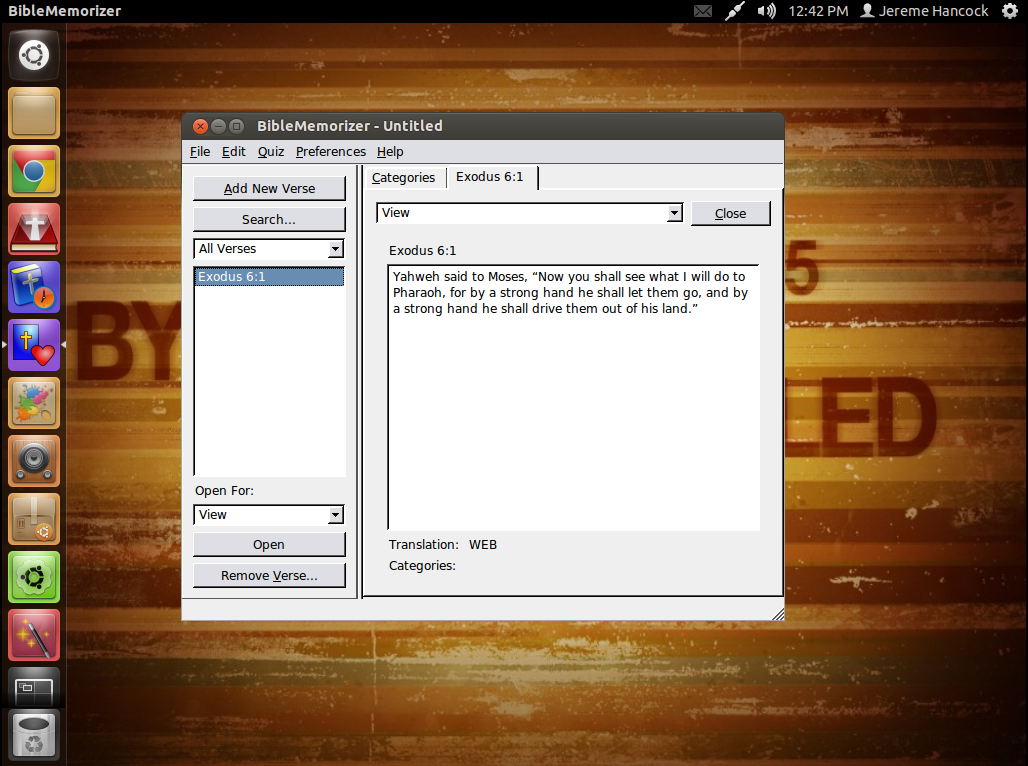Click the Exodus 6:1 heading above the verse text
Image resolution: width=1028 pixels, height=766 pixels.
click(x=422, y=251)
